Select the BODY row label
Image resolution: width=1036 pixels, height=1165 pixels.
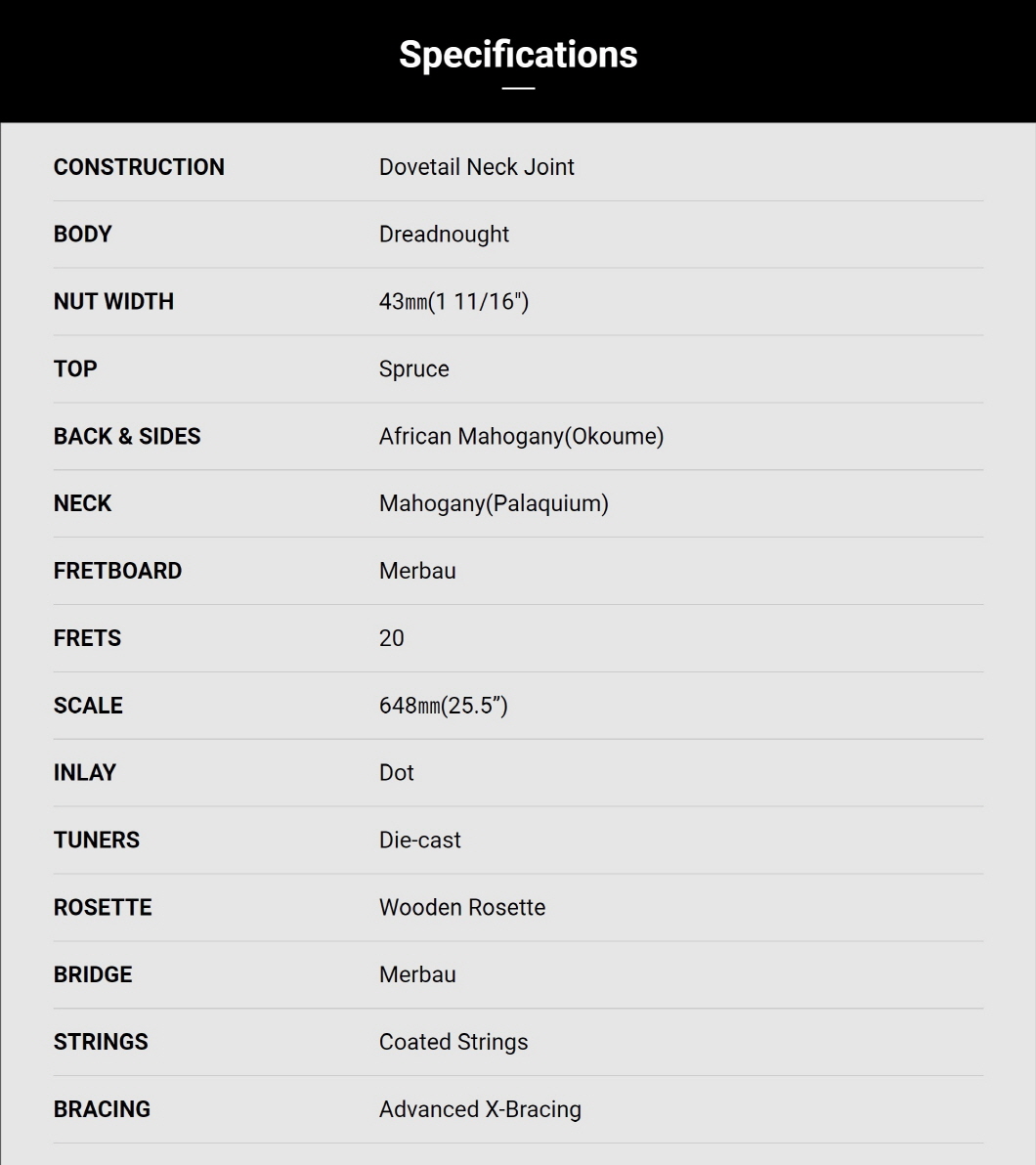[x=82, y=234]
